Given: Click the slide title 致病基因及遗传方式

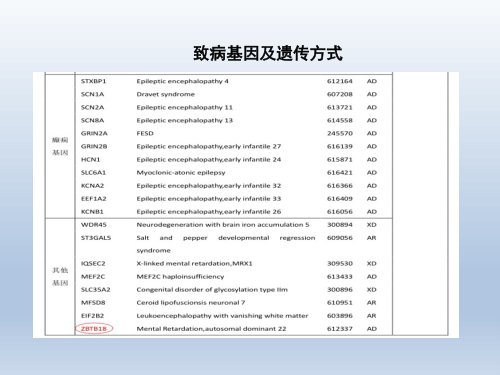Looking at the screenshot, I should click(268, 53).
